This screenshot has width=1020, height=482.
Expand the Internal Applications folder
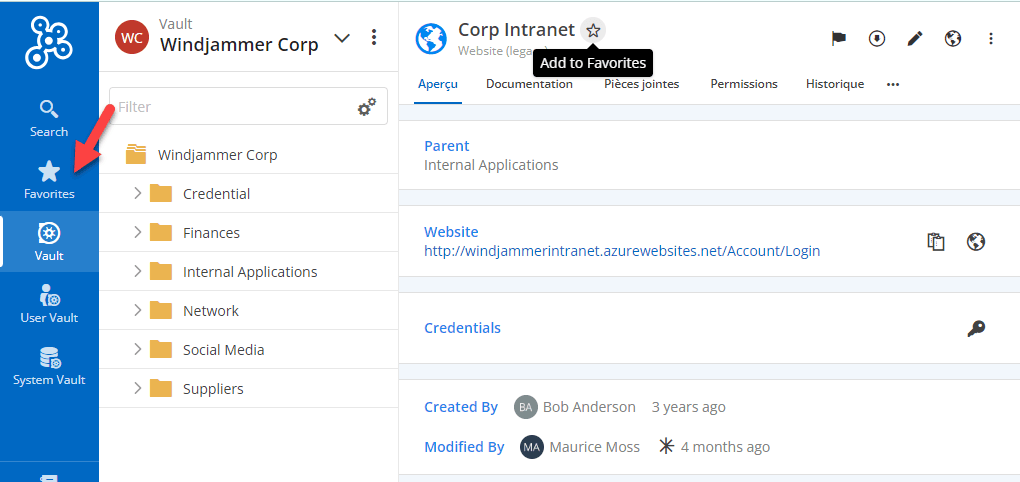tap(138, 271)
